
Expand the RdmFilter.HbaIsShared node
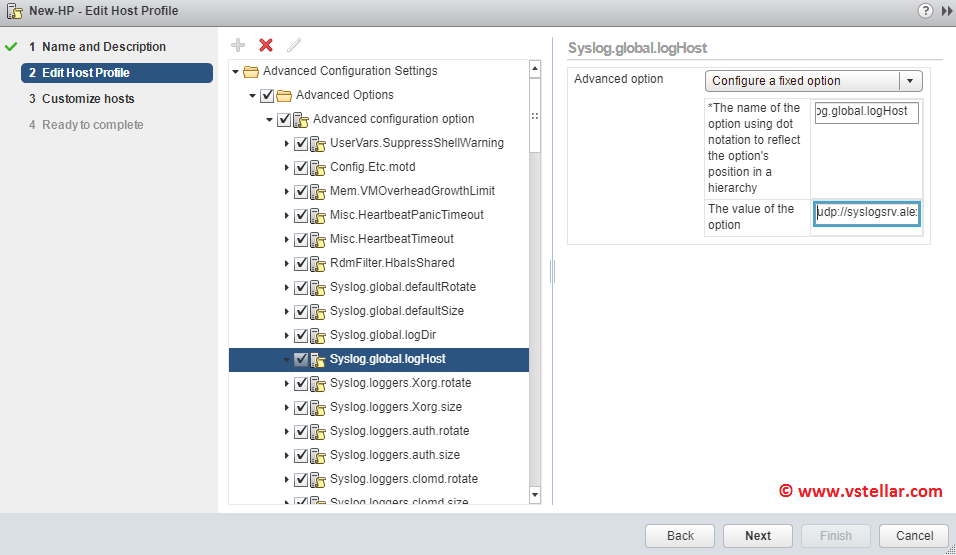287,263
